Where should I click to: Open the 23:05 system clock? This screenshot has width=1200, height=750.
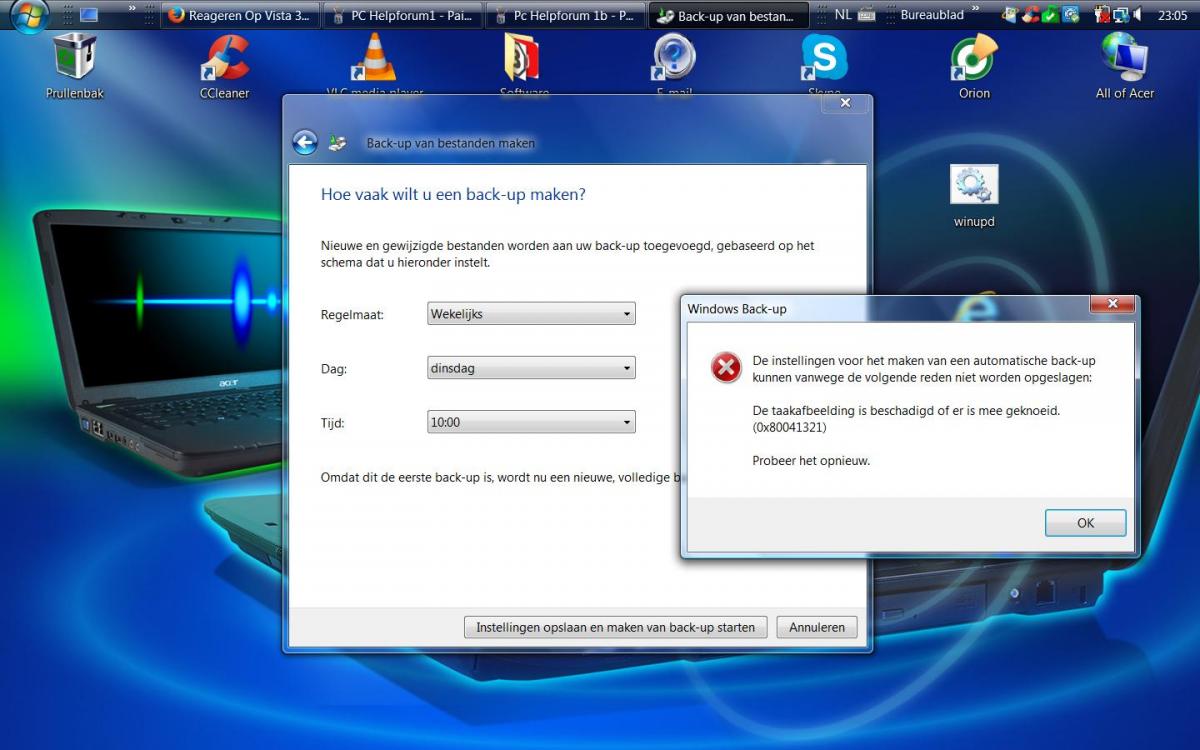(x=1172, y=16)
